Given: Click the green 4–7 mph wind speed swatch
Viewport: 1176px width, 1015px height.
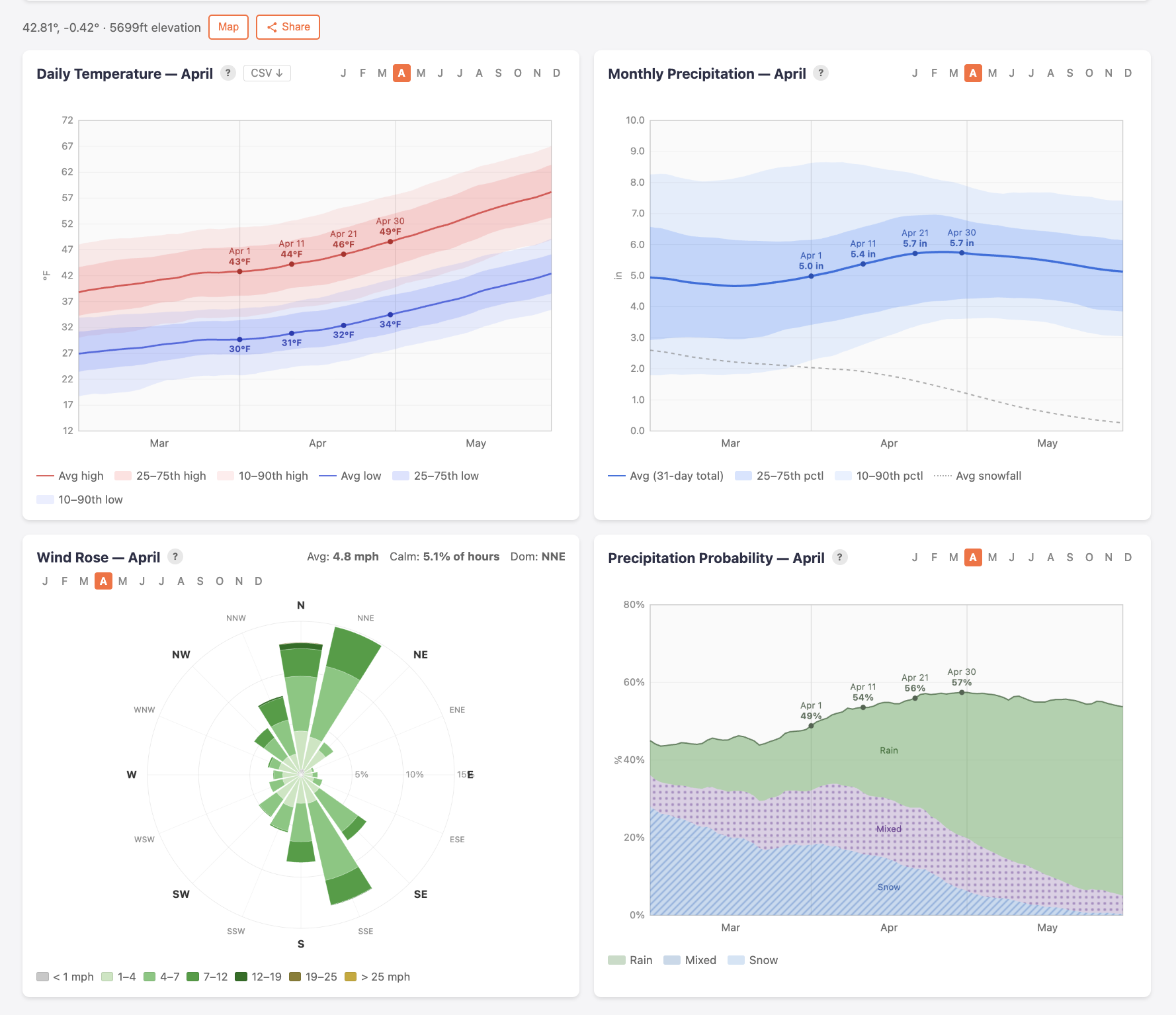Looking at the screenshot, I should [x=151, y=977].
